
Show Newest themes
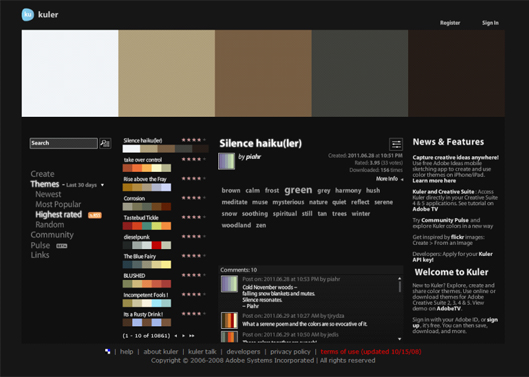(x=48, y=194)
